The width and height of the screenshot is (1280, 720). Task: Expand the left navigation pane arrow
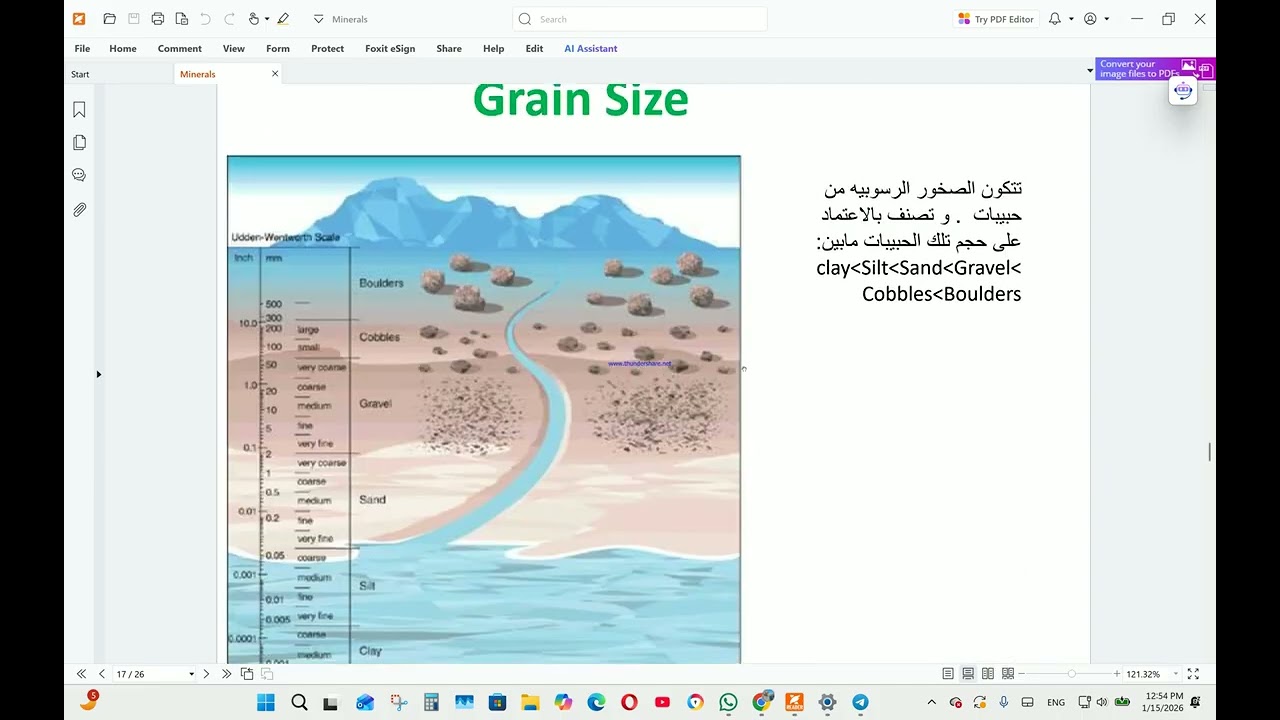98,374
